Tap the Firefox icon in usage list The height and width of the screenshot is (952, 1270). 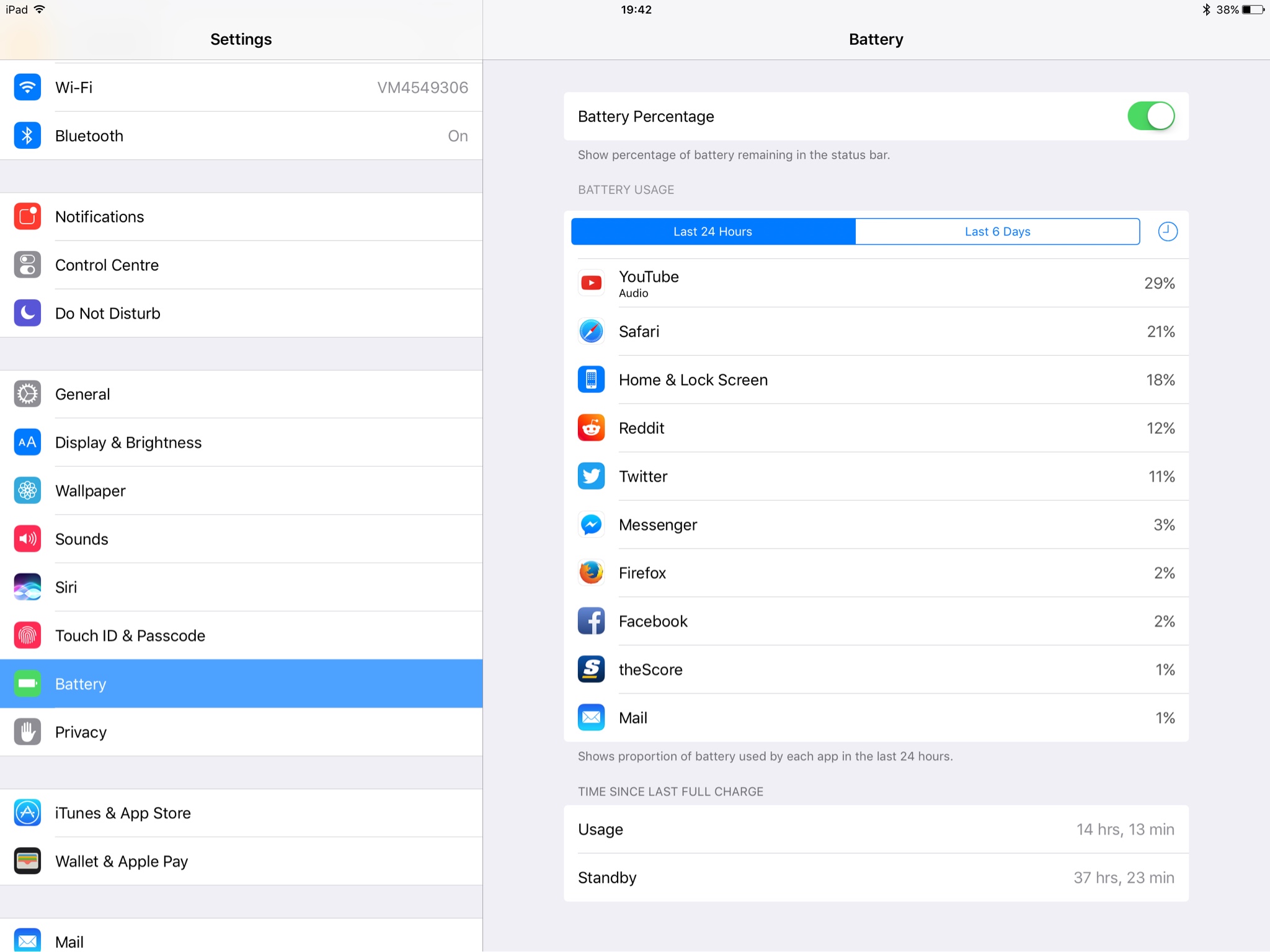591,573
